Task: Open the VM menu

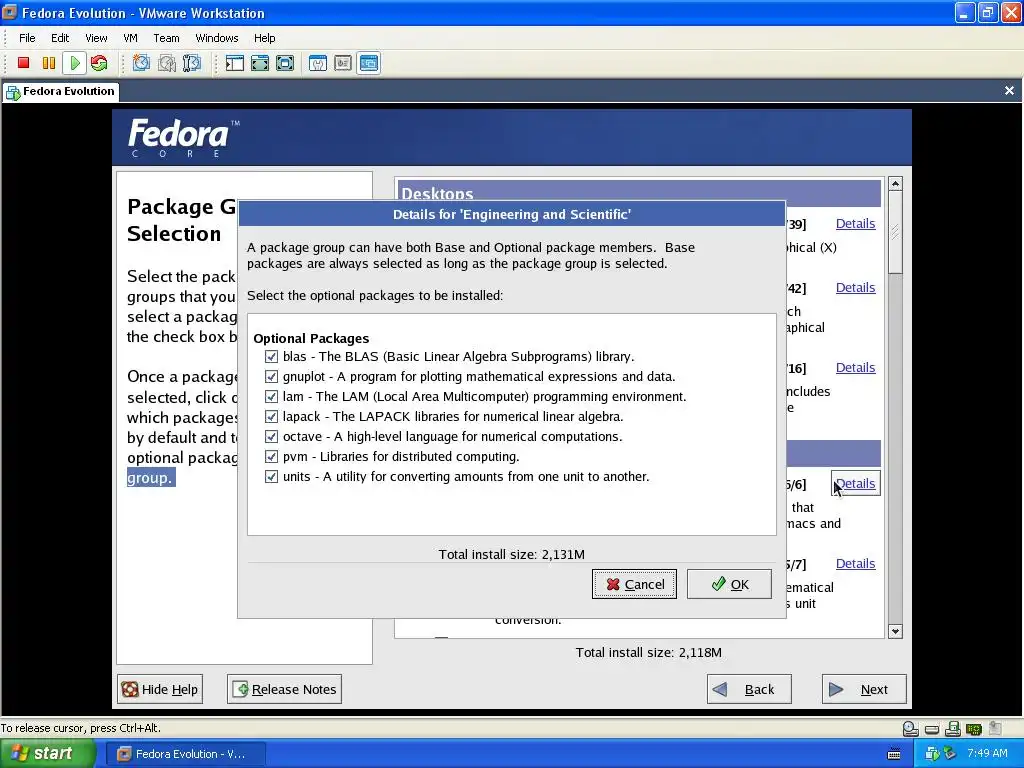Action: (x=131, y=38)
